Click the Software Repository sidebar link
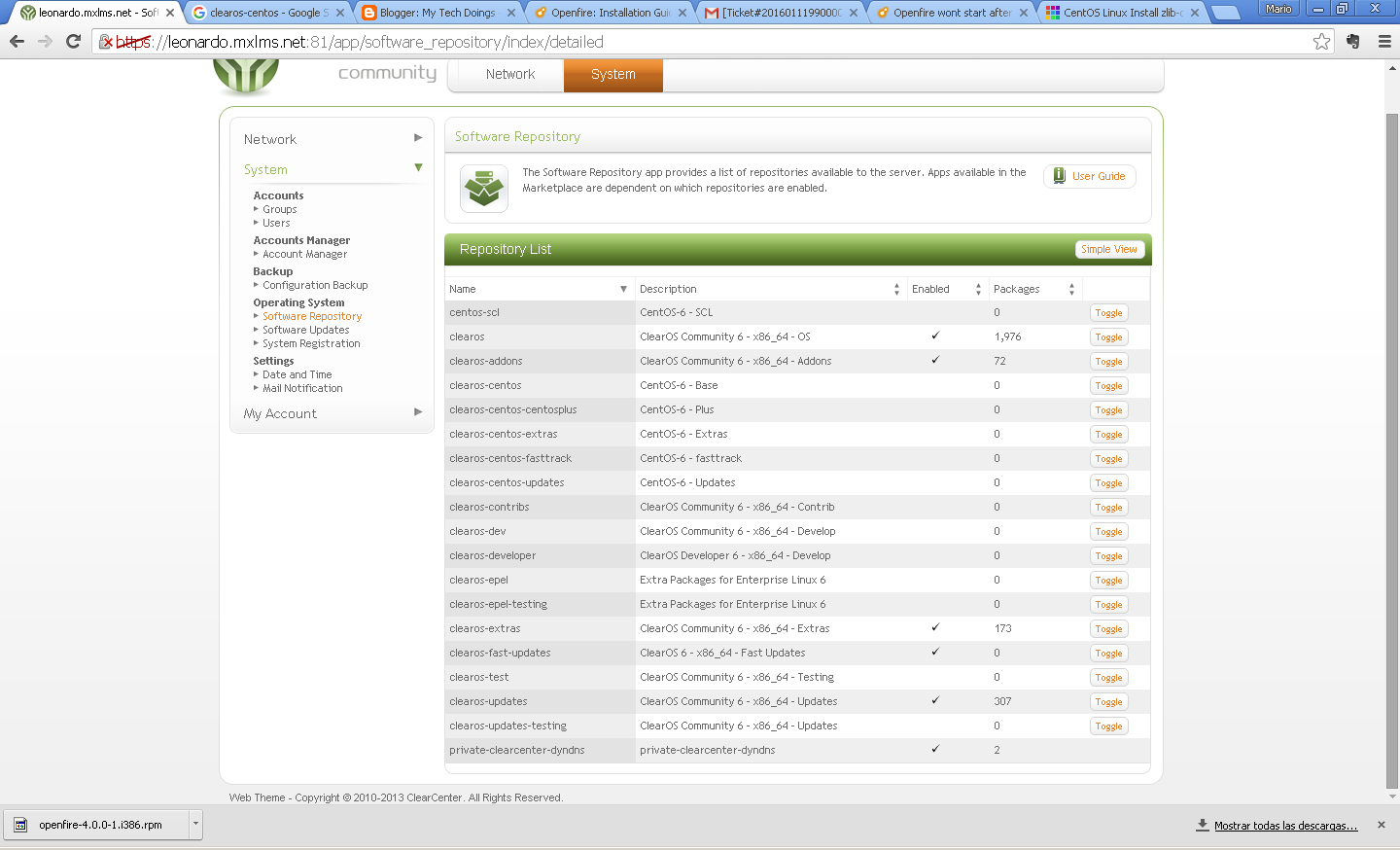 312,316
